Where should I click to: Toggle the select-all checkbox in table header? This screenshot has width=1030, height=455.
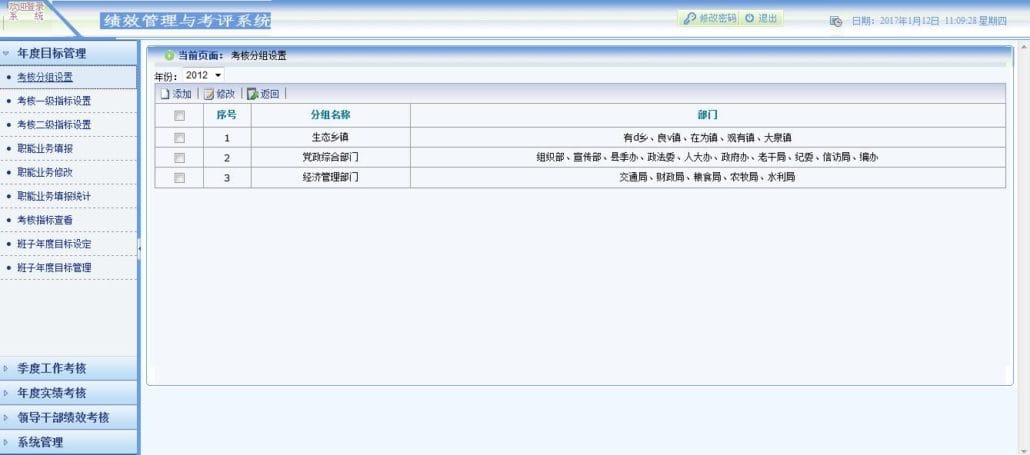click(x=179, y=116)
